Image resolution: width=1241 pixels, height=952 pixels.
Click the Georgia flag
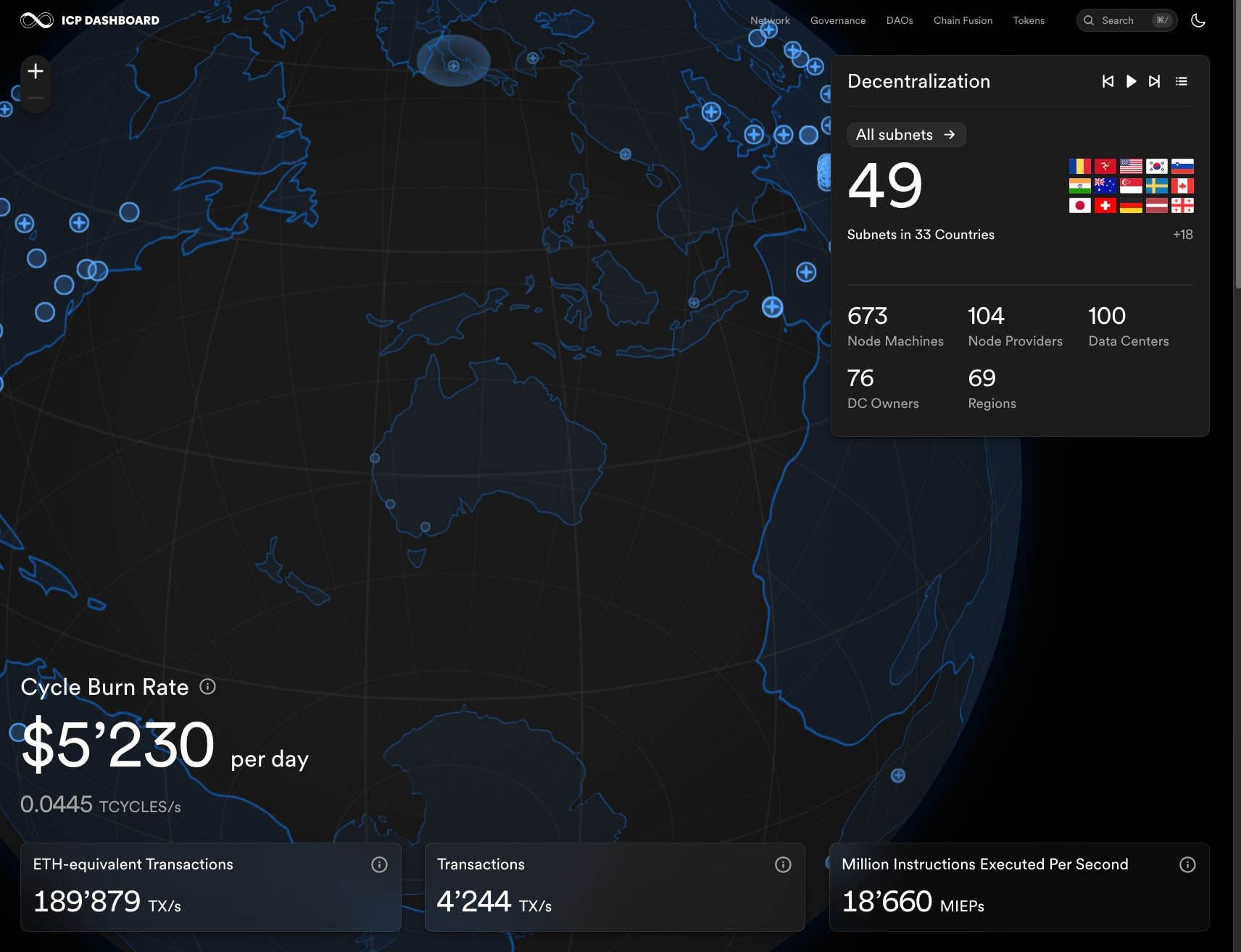1182,206
